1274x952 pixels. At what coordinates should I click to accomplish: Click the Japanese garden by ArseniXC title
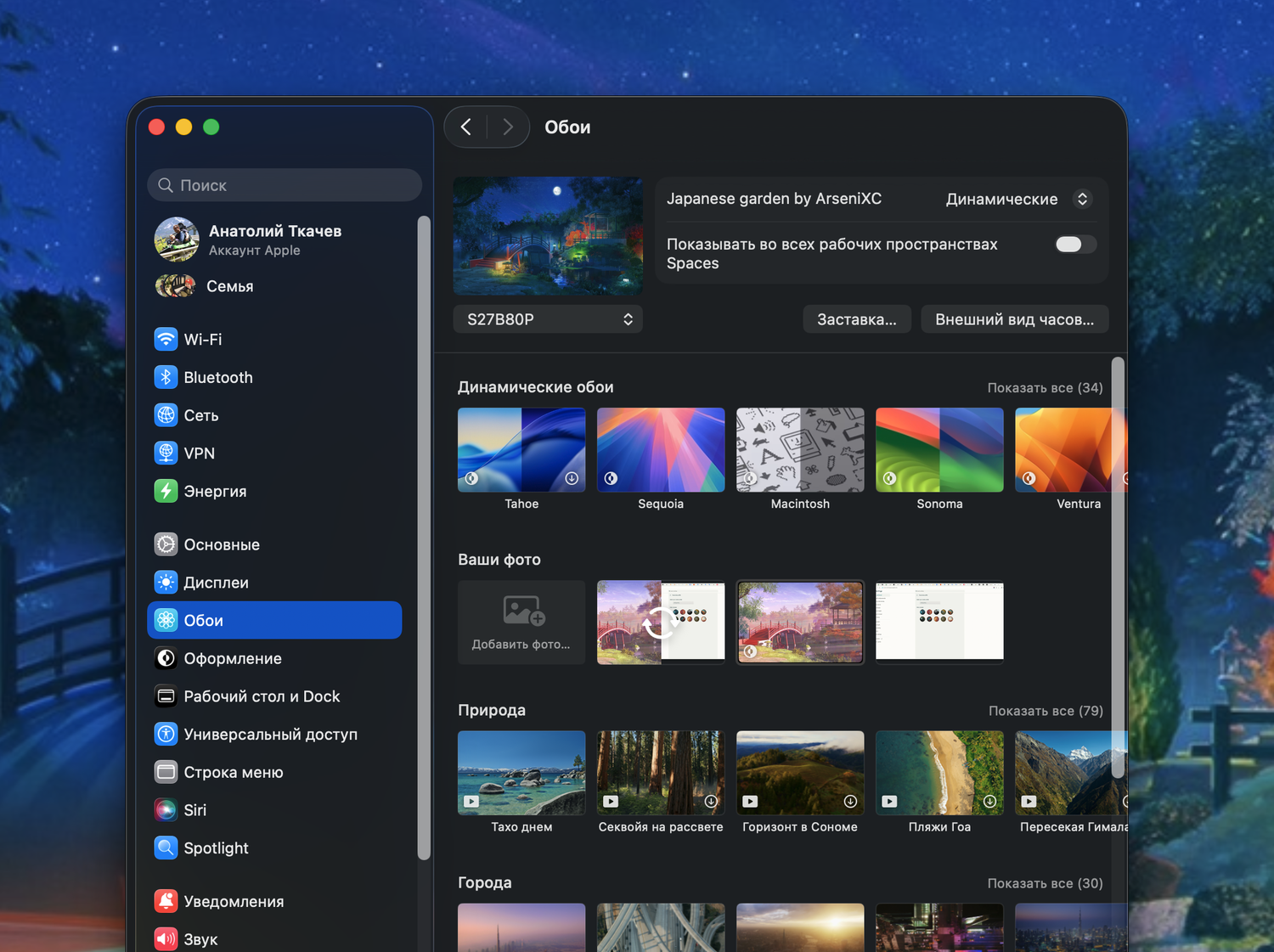(774, 199)
